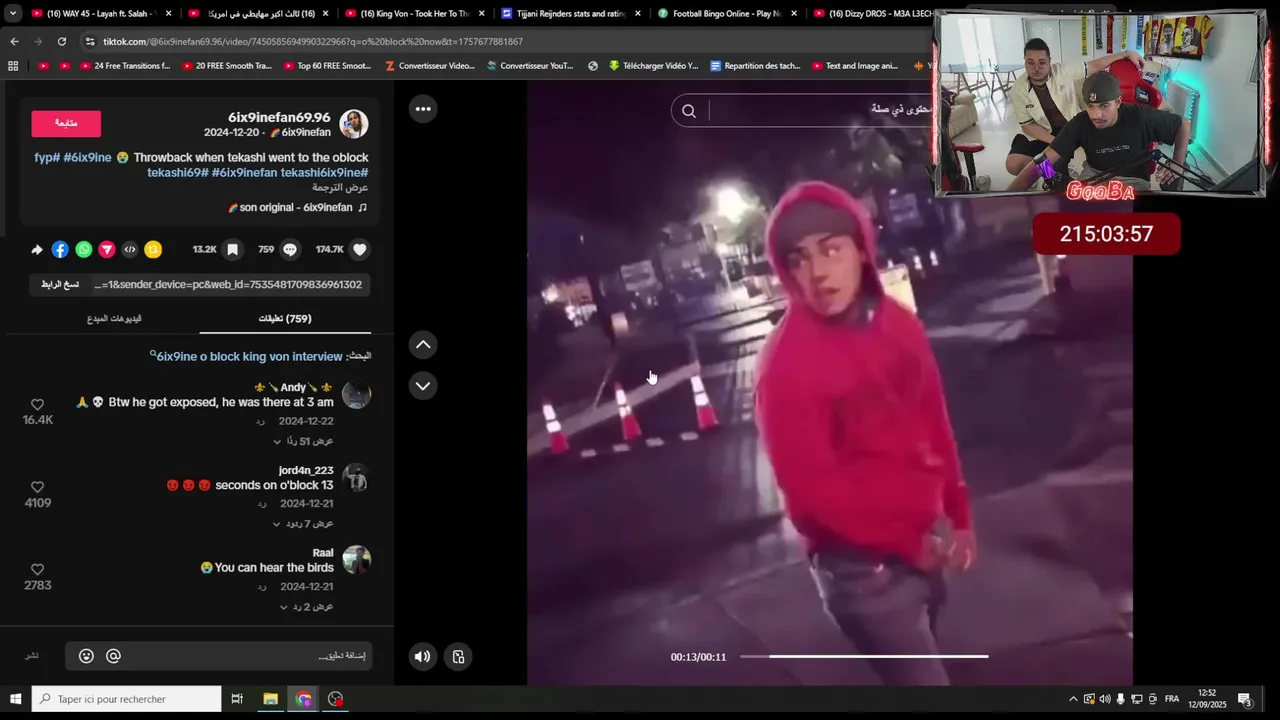Open the three-dots more options menu
Image resolution: width=1280 pixels, height=720 pixels.
(x=423, y=109)
